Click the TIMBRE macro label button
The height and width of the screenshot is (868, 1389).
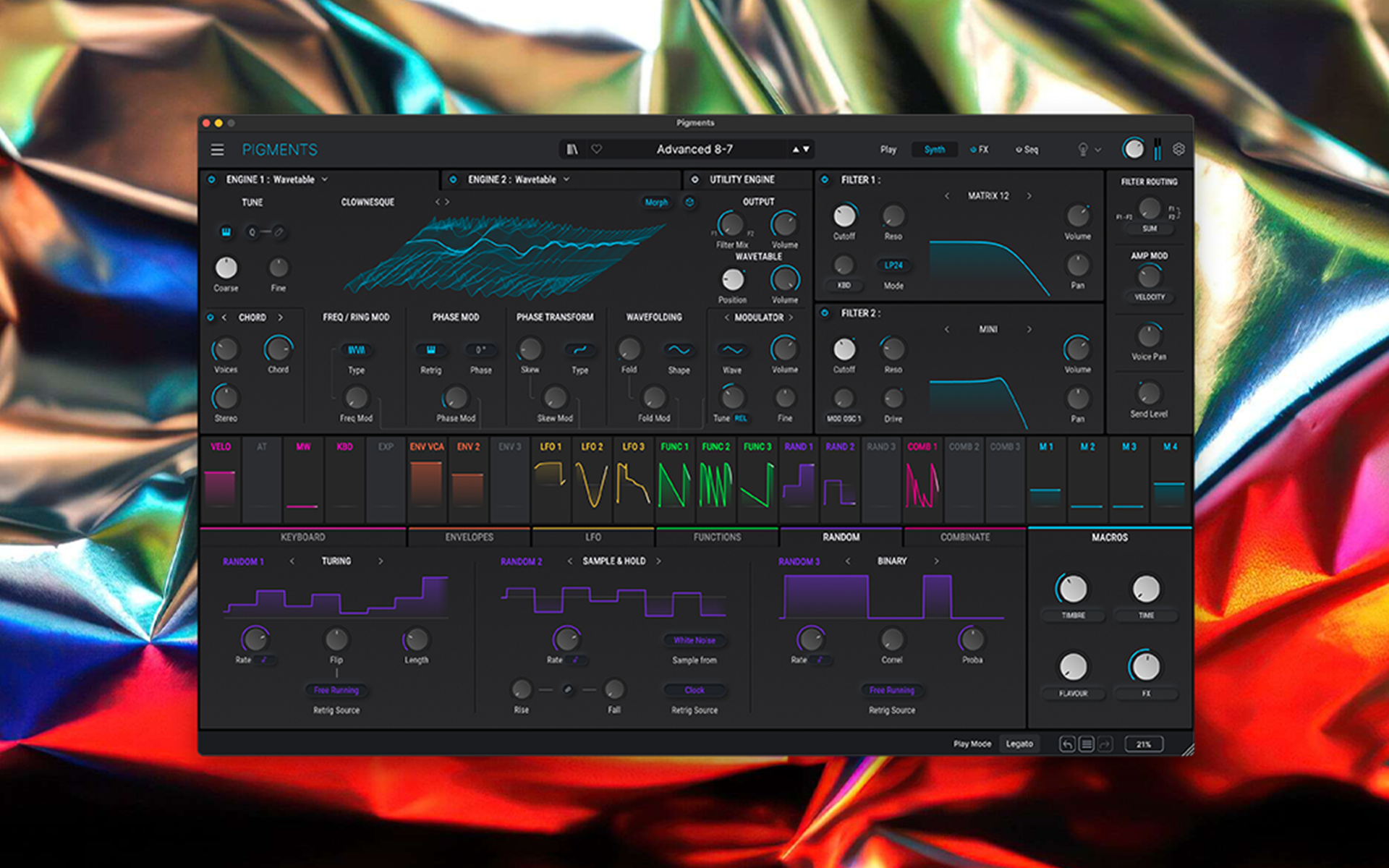coord(1074,616)
